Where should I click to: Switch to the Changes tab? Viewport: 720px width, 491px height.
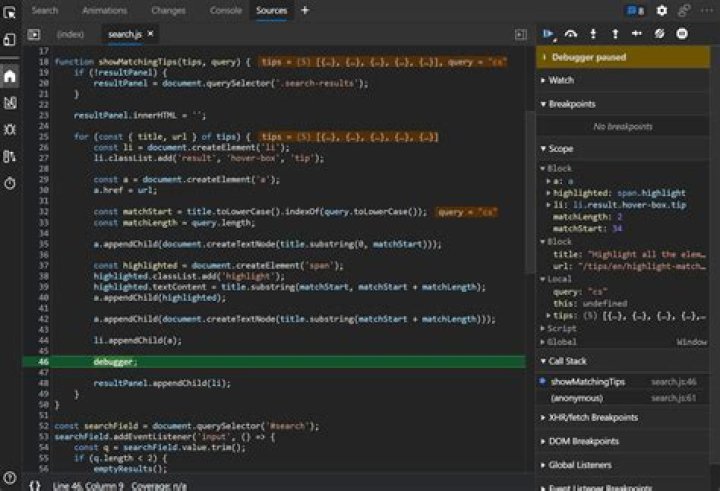click(x=168, y=10)
